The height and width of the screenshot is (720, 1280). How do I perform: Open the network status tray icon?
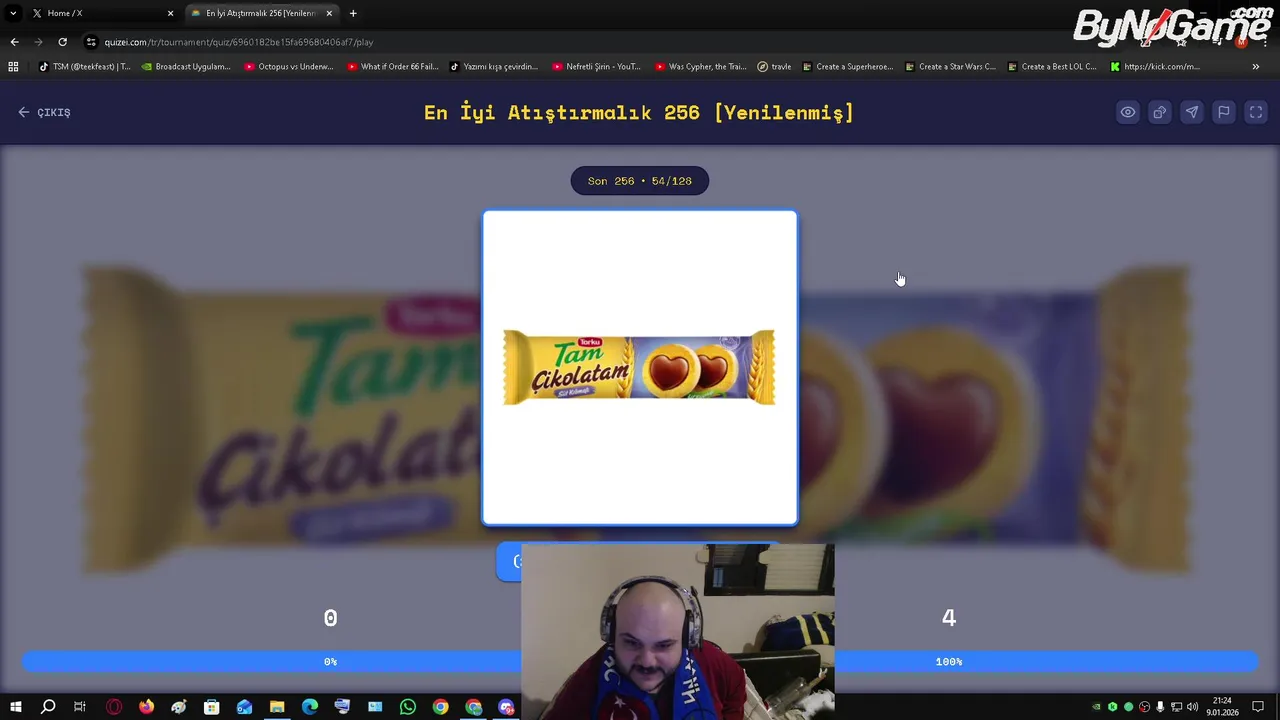click(x=1177, y=707)
